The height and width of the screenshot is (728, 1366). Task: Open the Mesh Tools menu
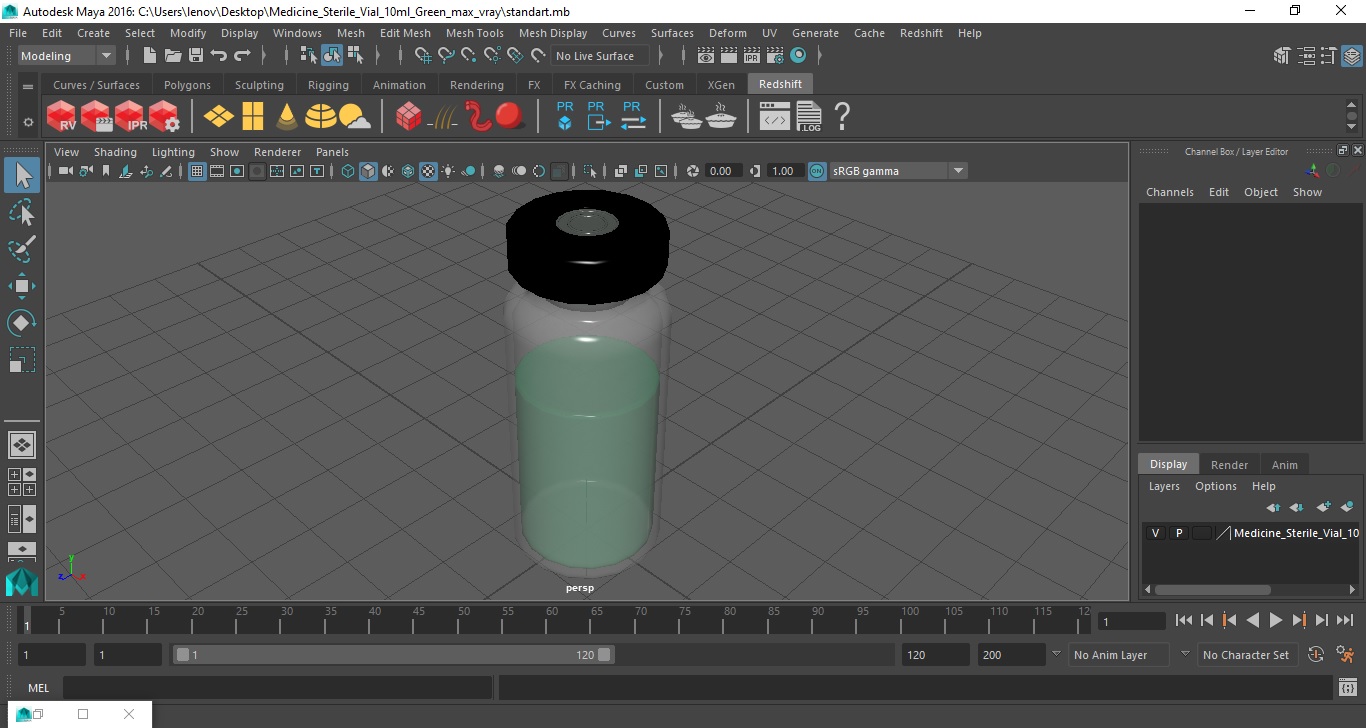[x=474, y=33]
